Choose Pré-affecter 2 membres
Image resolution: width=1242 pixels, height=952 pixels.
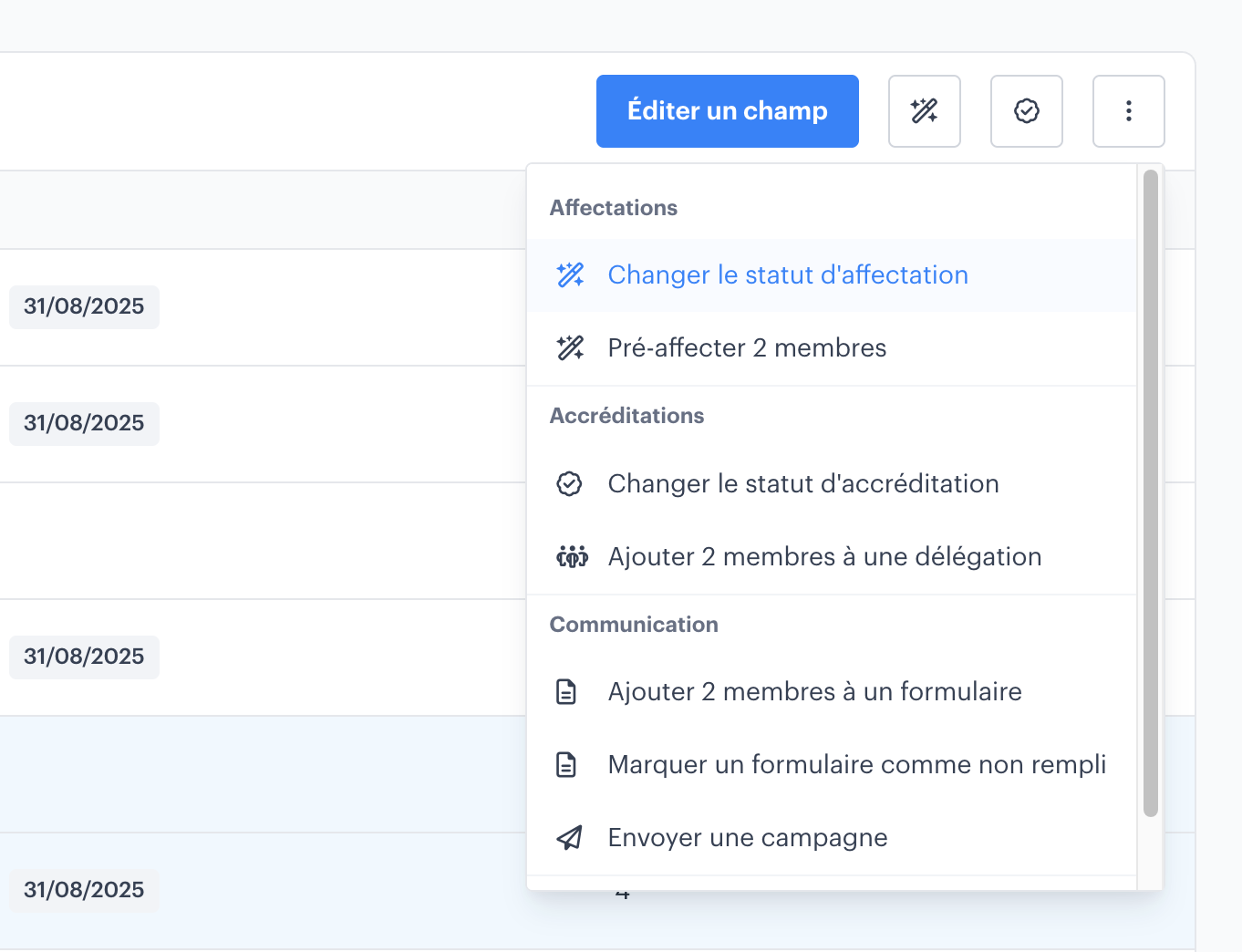(x=832, y=348)
